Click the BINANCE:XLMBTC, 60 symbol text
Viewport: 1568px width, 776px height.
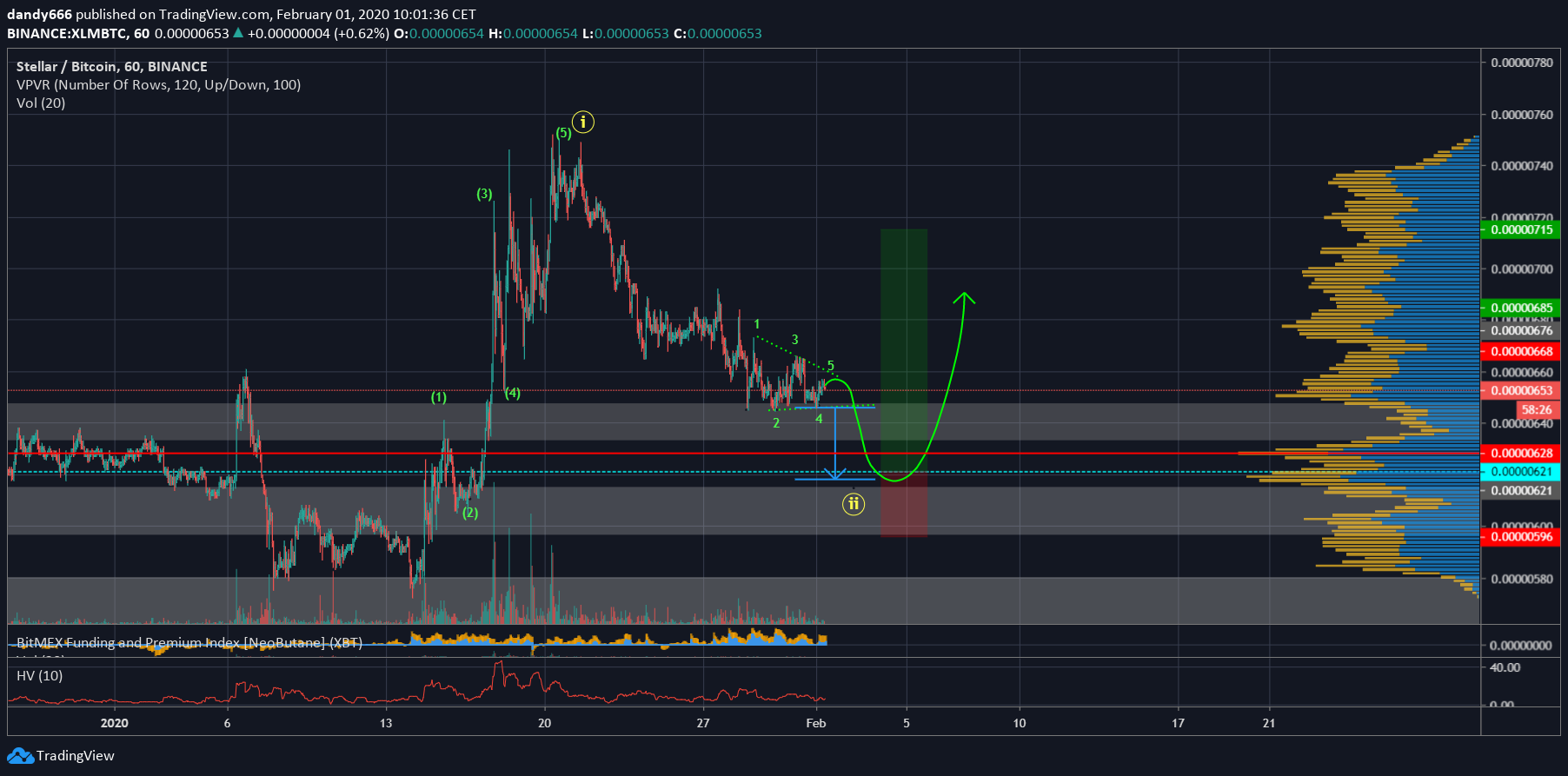pyautogui.click(x=78, y=33)
